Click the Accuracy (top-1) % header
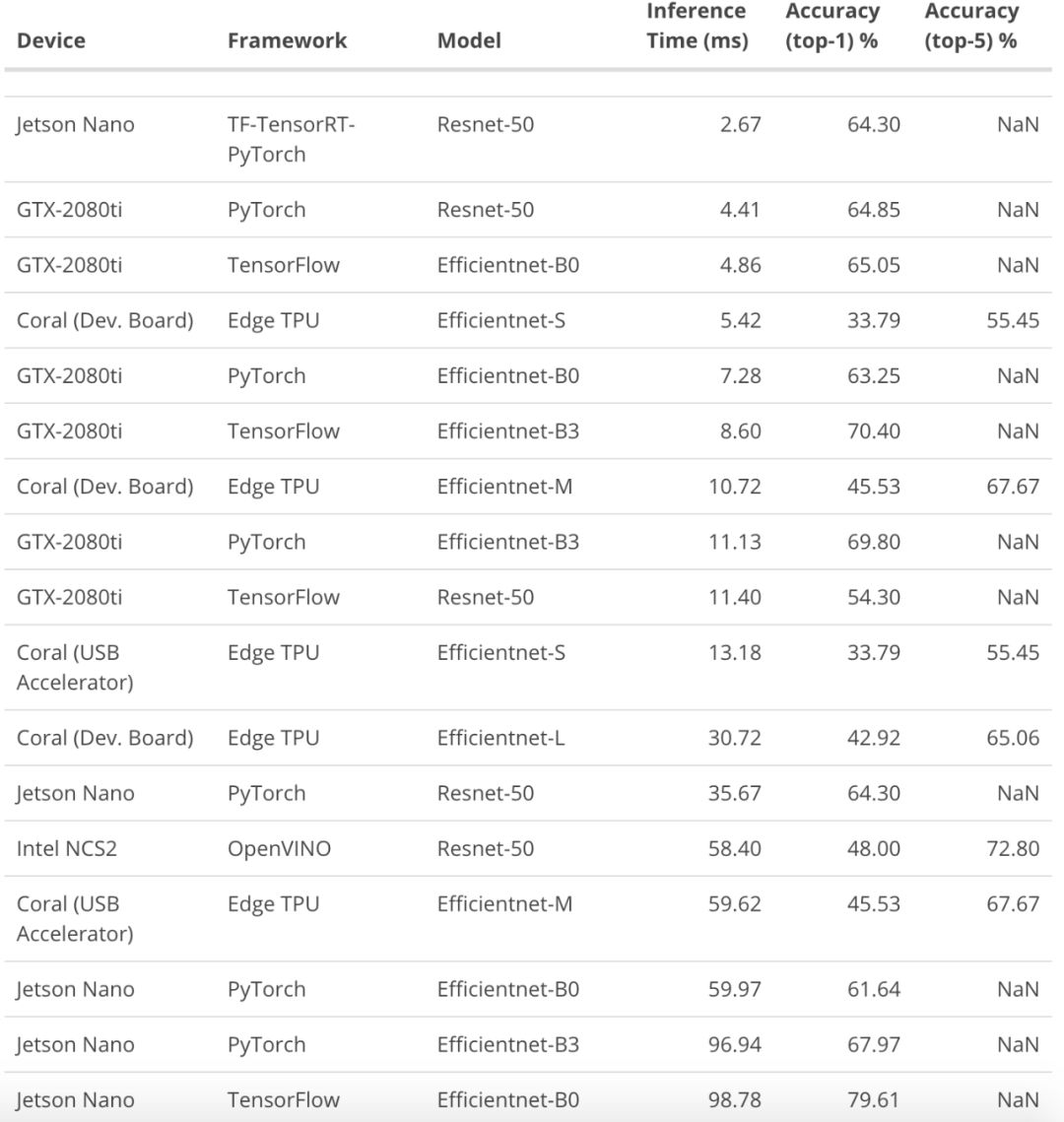Screen dimensions: 1064x1122 click(x=832, y=27)
